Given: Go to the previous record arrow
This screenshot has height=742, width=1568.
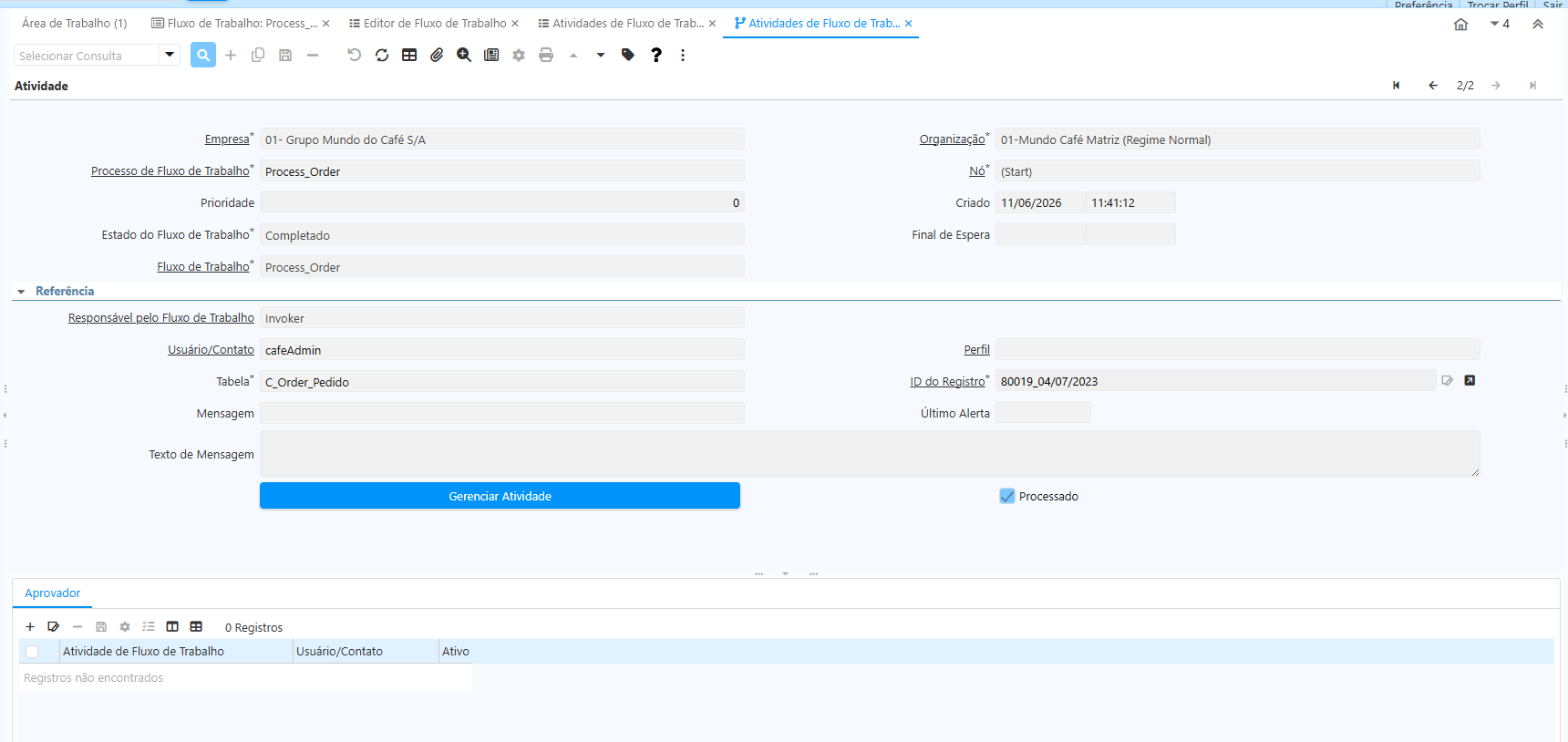Looking at the screenshot, I should [1433, 86].
